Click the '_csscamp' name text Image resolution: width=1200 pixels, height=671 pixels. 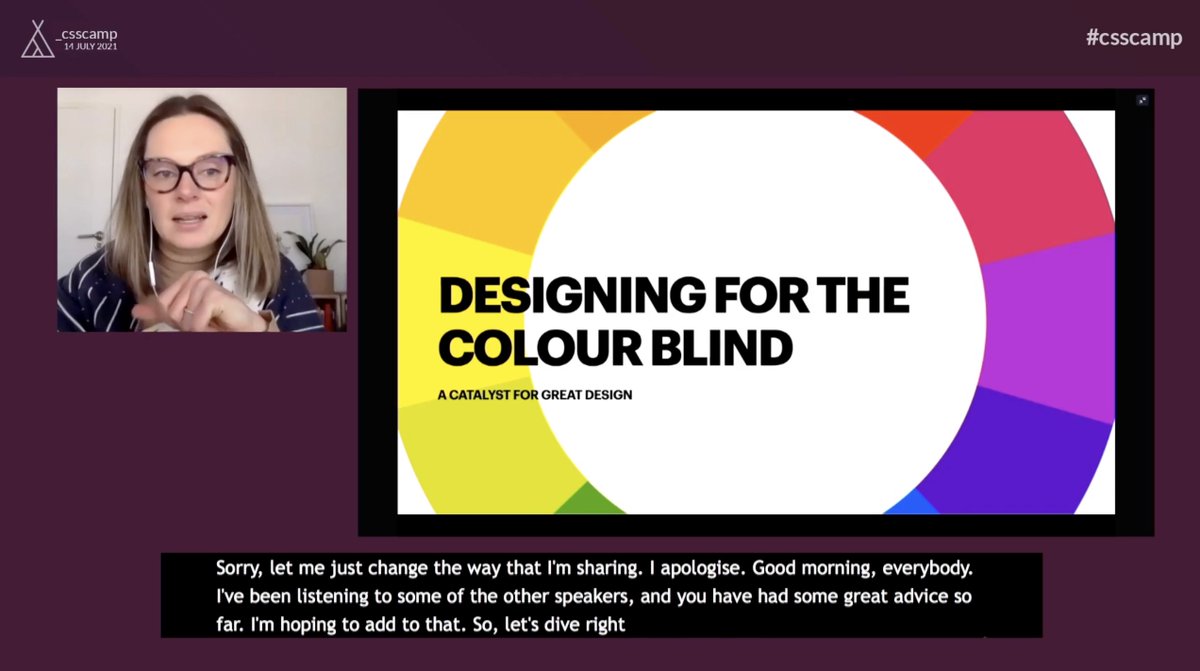tap(87, 34)
